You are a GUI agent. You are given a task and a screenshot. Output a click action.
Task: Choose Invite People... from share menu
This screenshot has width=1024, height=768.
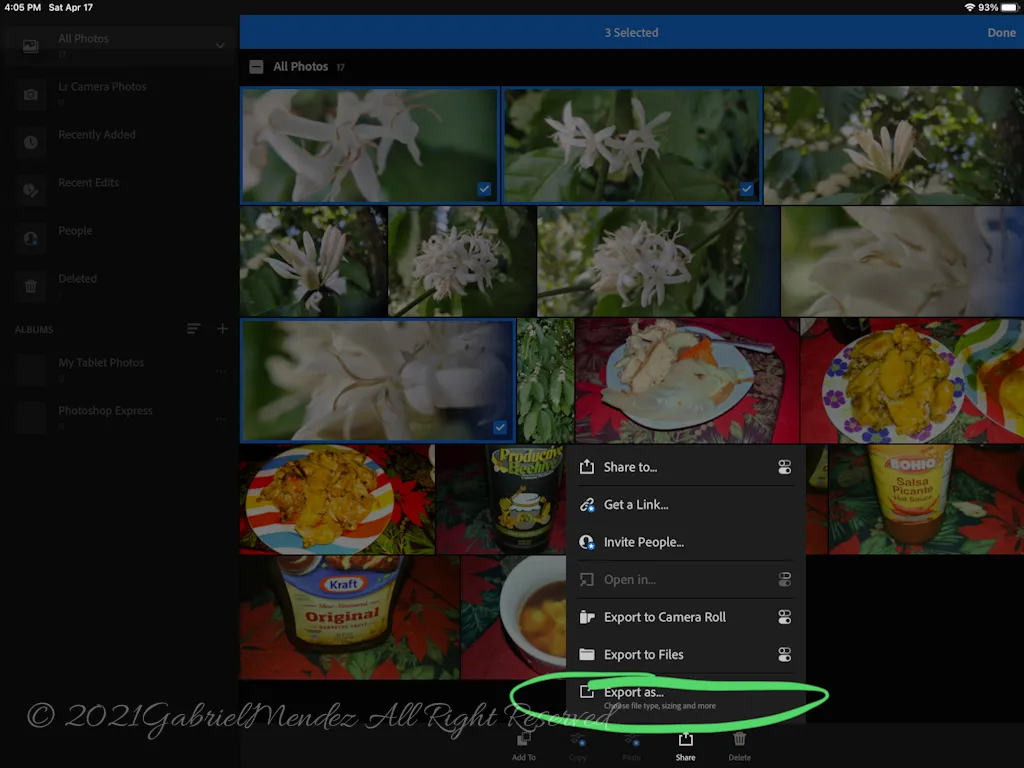pyautogui.click(x=686, y=542)
